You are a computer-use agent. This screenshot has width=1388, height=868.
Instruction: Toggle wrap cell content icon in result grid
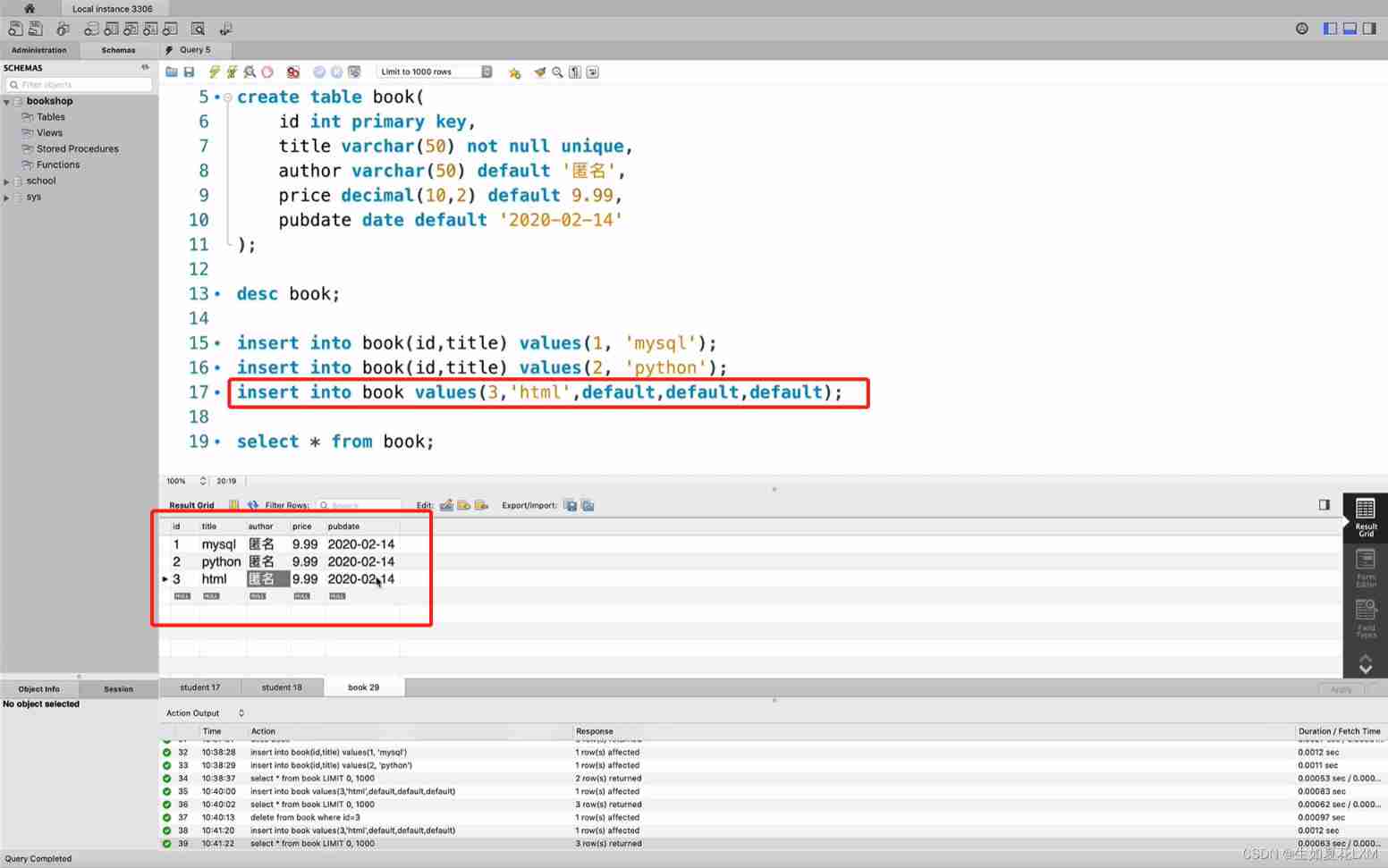pos(233,505)
